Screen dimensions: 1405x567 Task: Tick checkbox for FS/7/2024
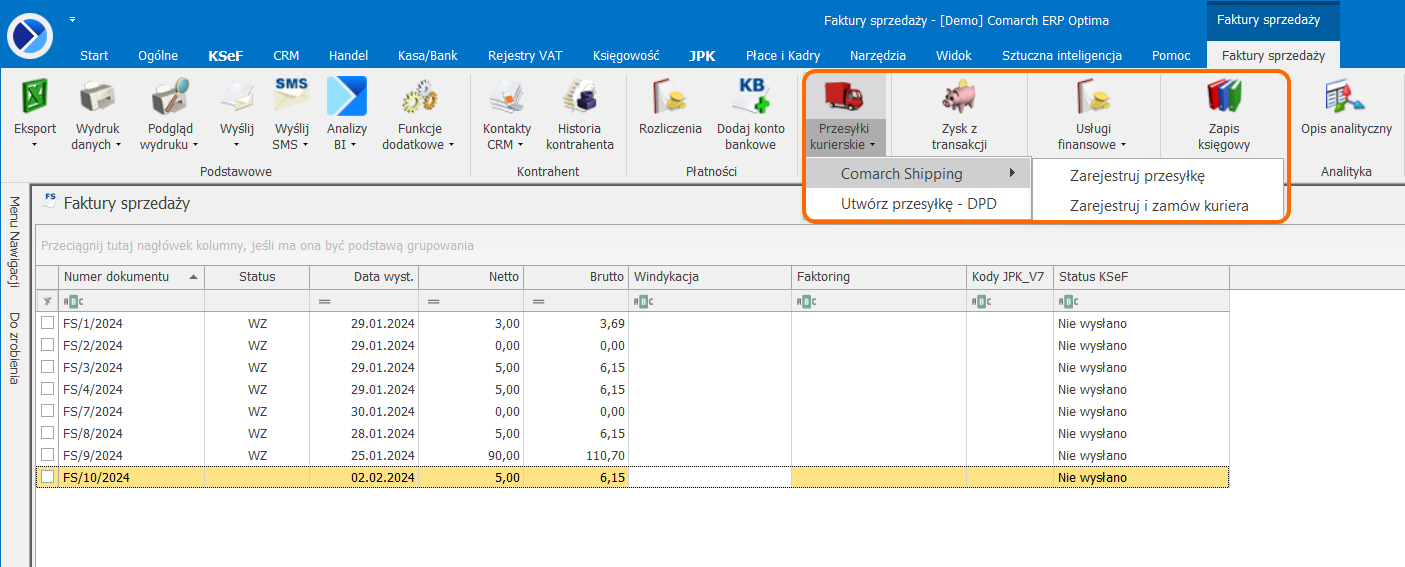[47, 411]
